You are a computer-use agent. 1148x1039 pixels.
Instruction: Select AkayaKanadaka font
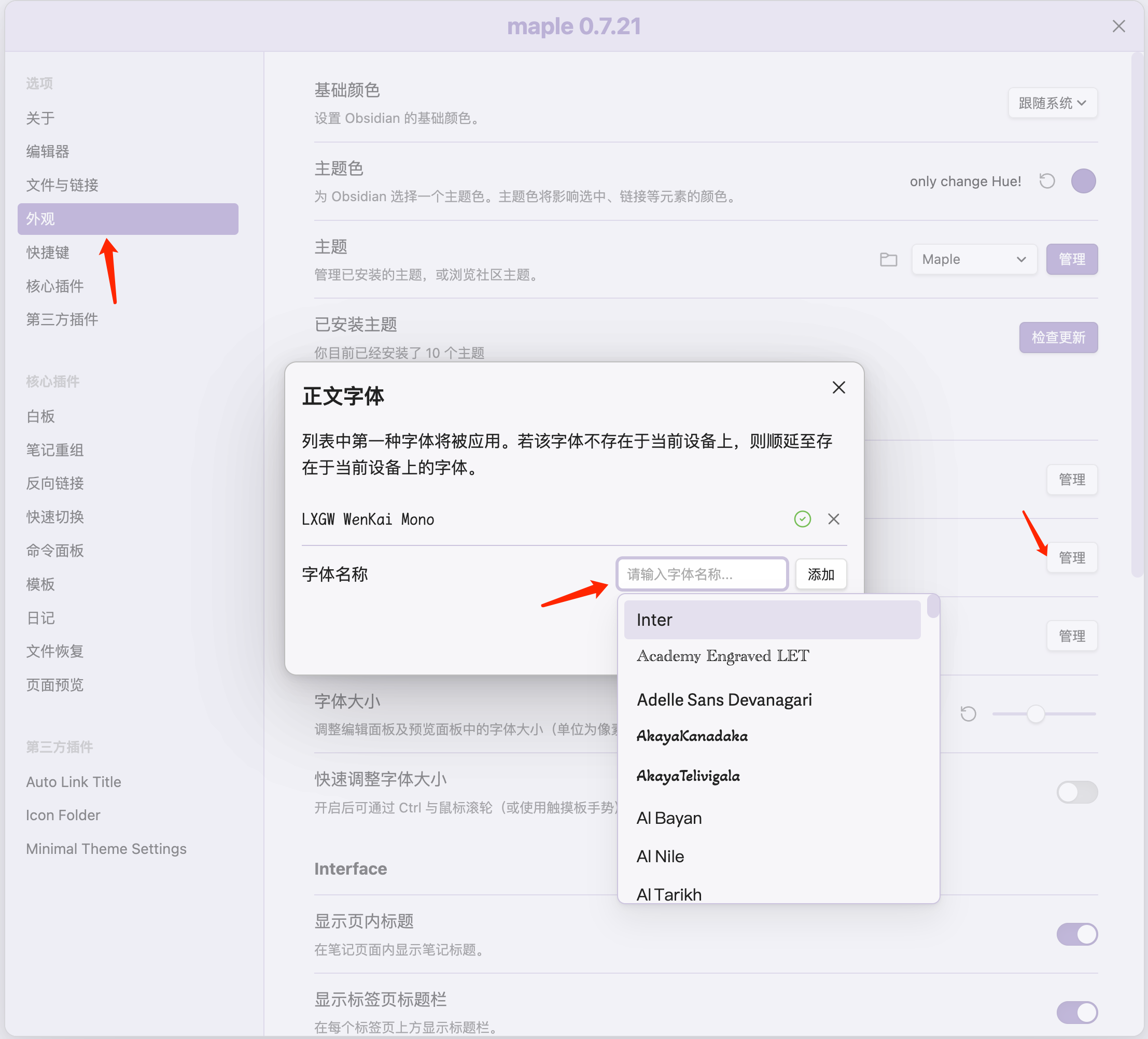(772, 736)
